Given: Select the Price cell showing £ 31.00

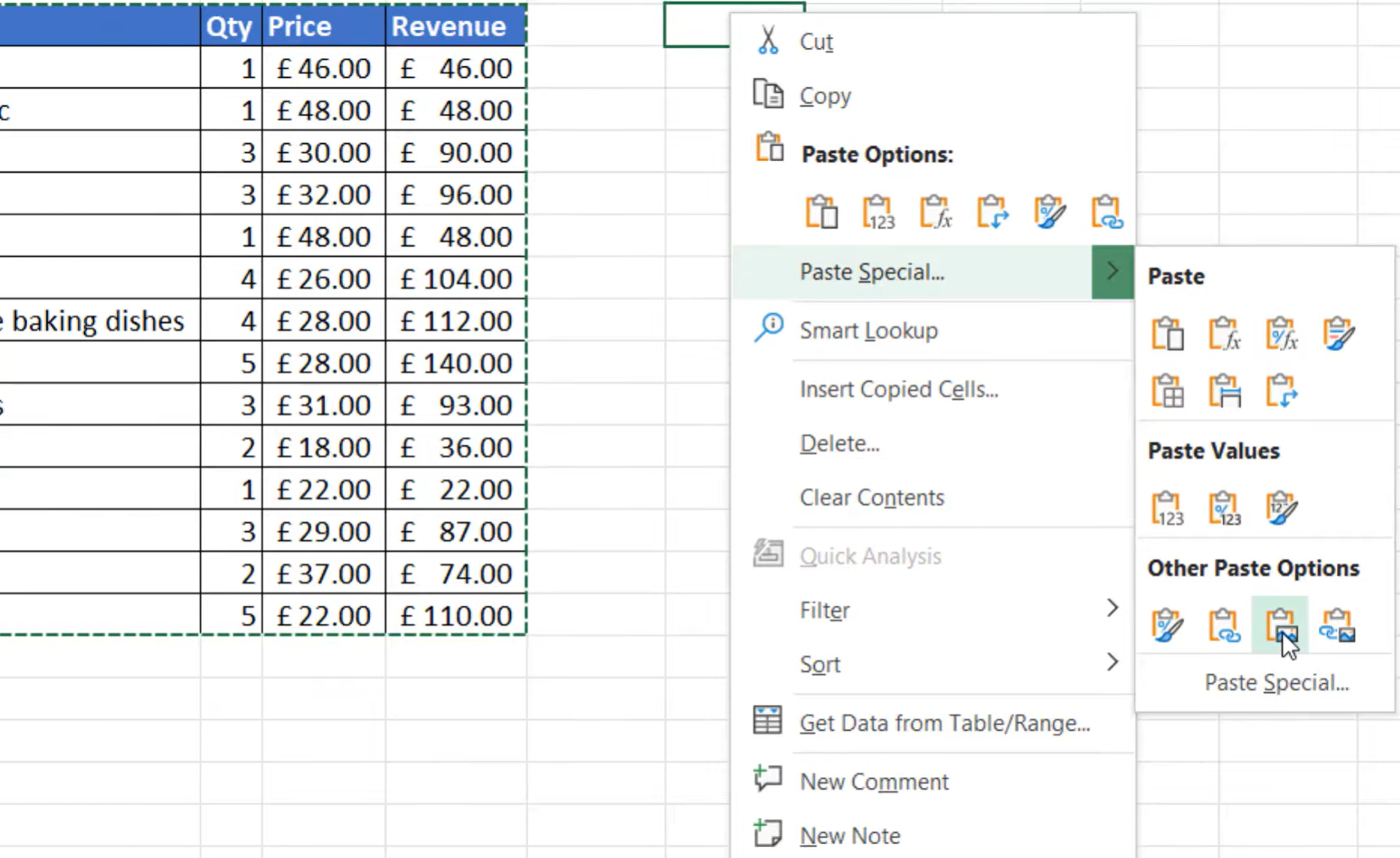Looking at the screenshot, I should (x=324, y=405).
